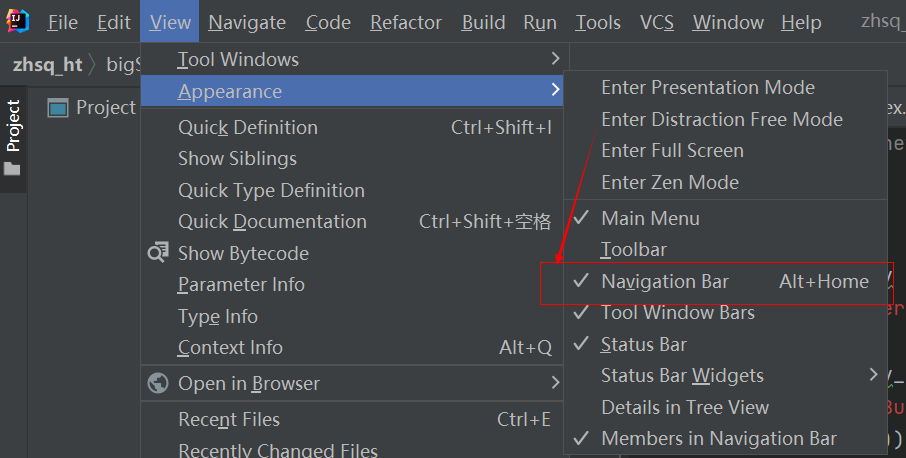Click the zhsq_ht breadcrumb
Viewport: 906px width, 458px height.
tap(47, 65)
